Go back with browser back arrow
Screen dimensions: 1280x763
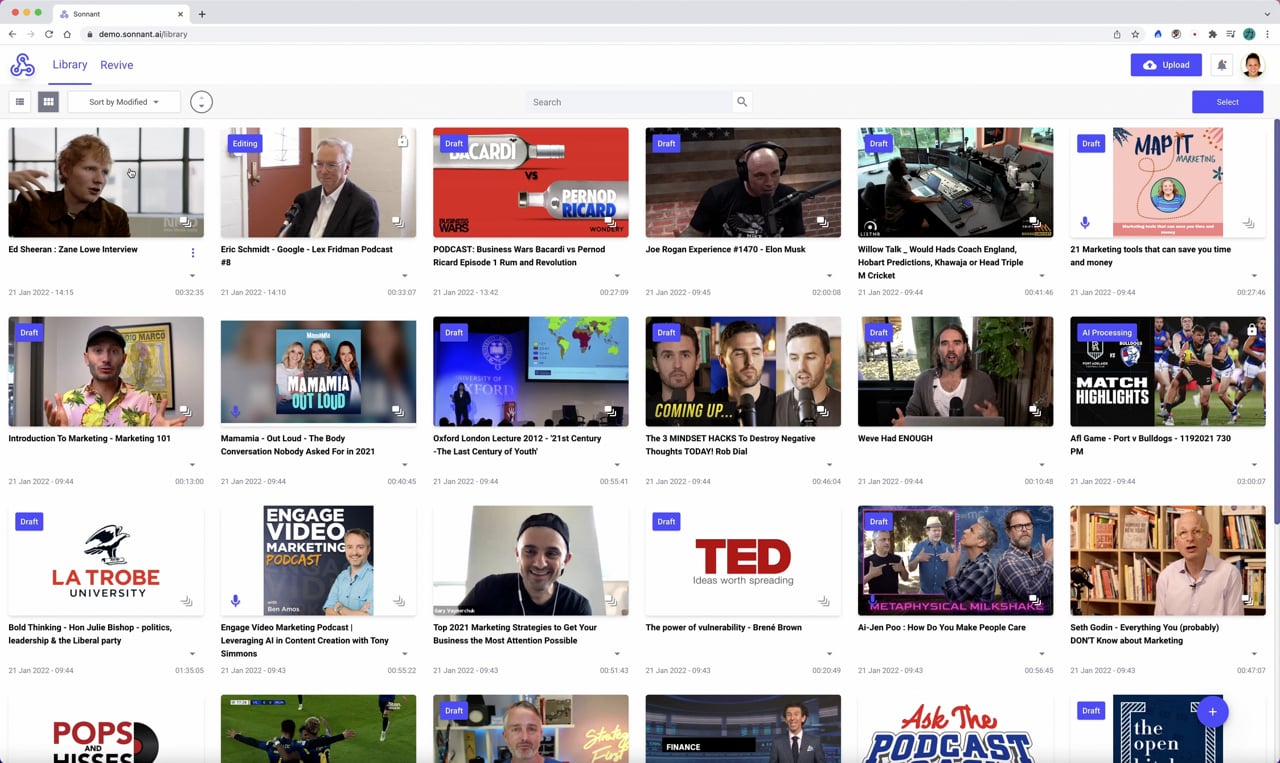point(12,34)
